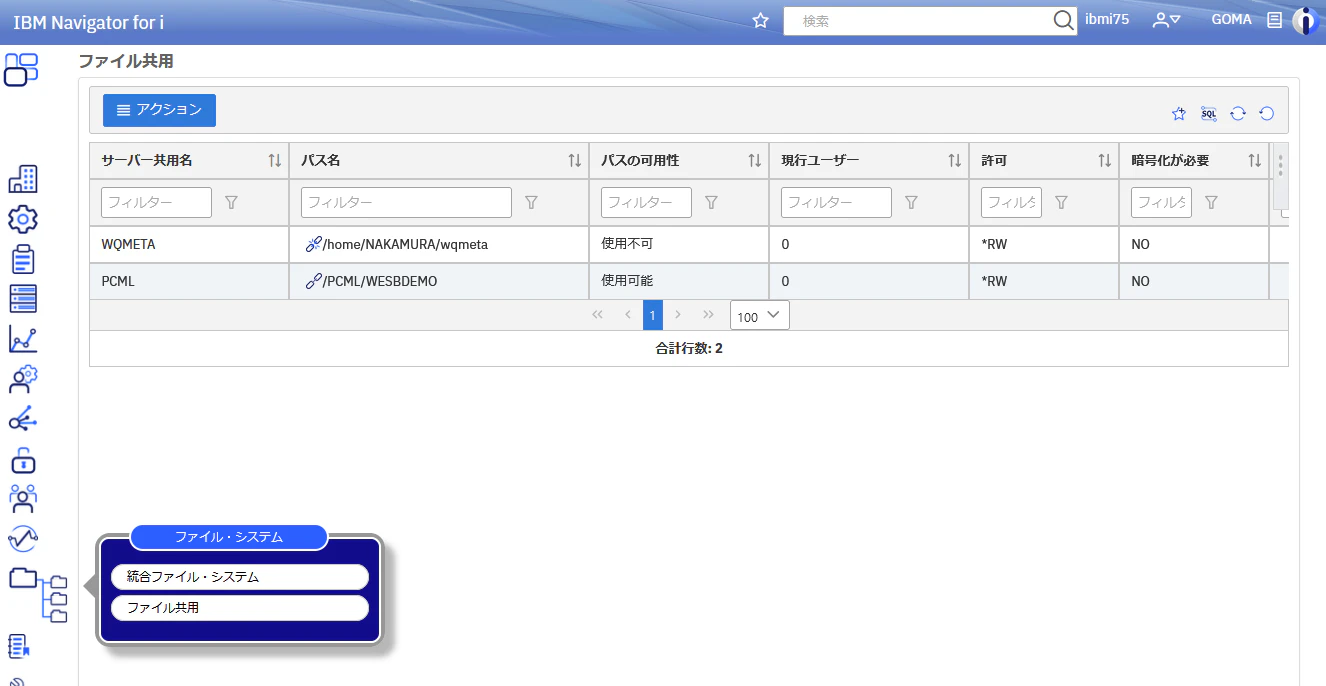
Task: Click the パスの可用性 filter text box
Action: pos(647,202)
